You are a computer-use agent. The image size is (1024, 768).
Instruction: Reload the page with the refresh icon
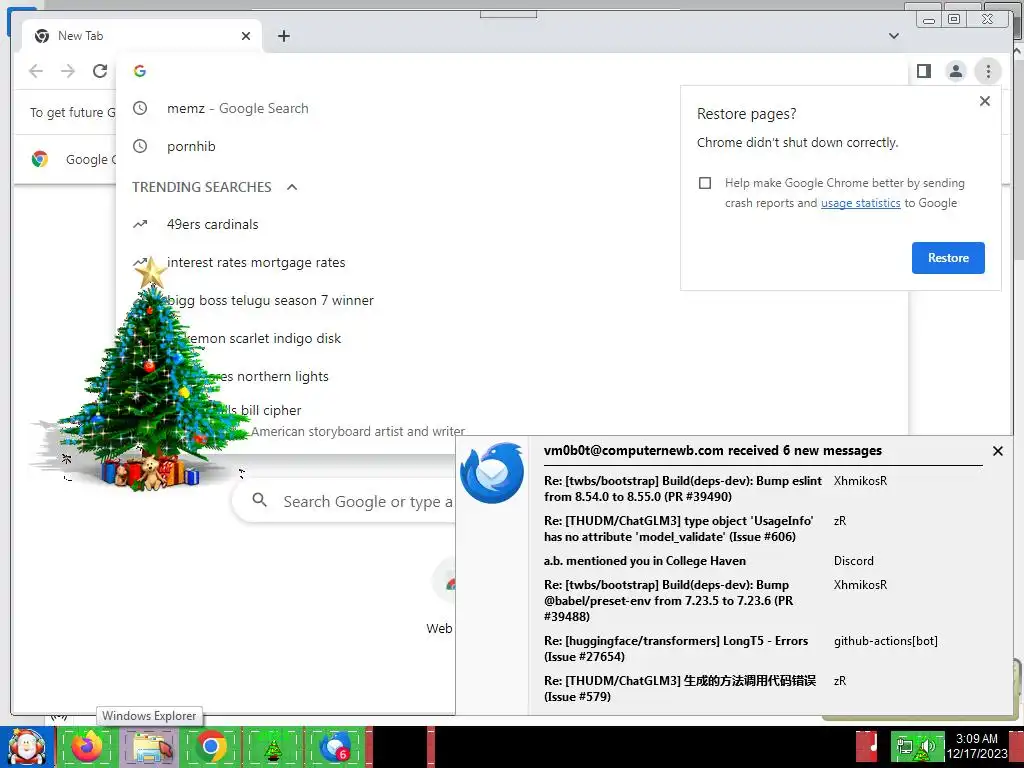pos(100,71)
